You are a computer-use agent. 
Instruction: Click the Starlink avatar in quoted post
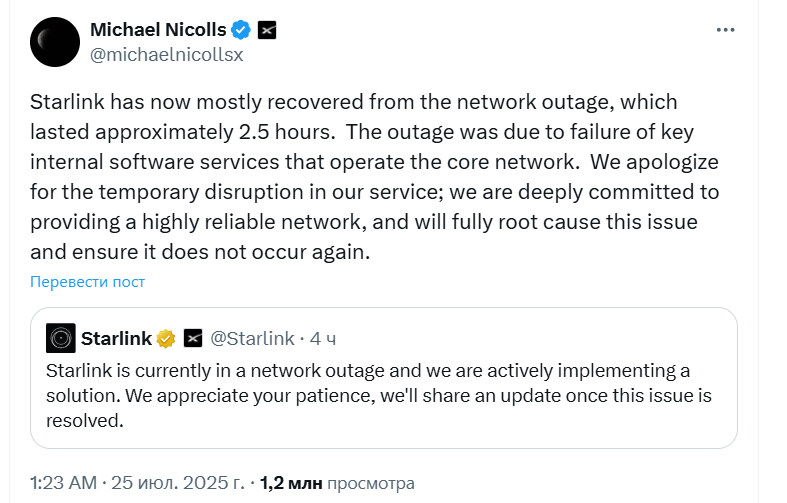(60, 338)
